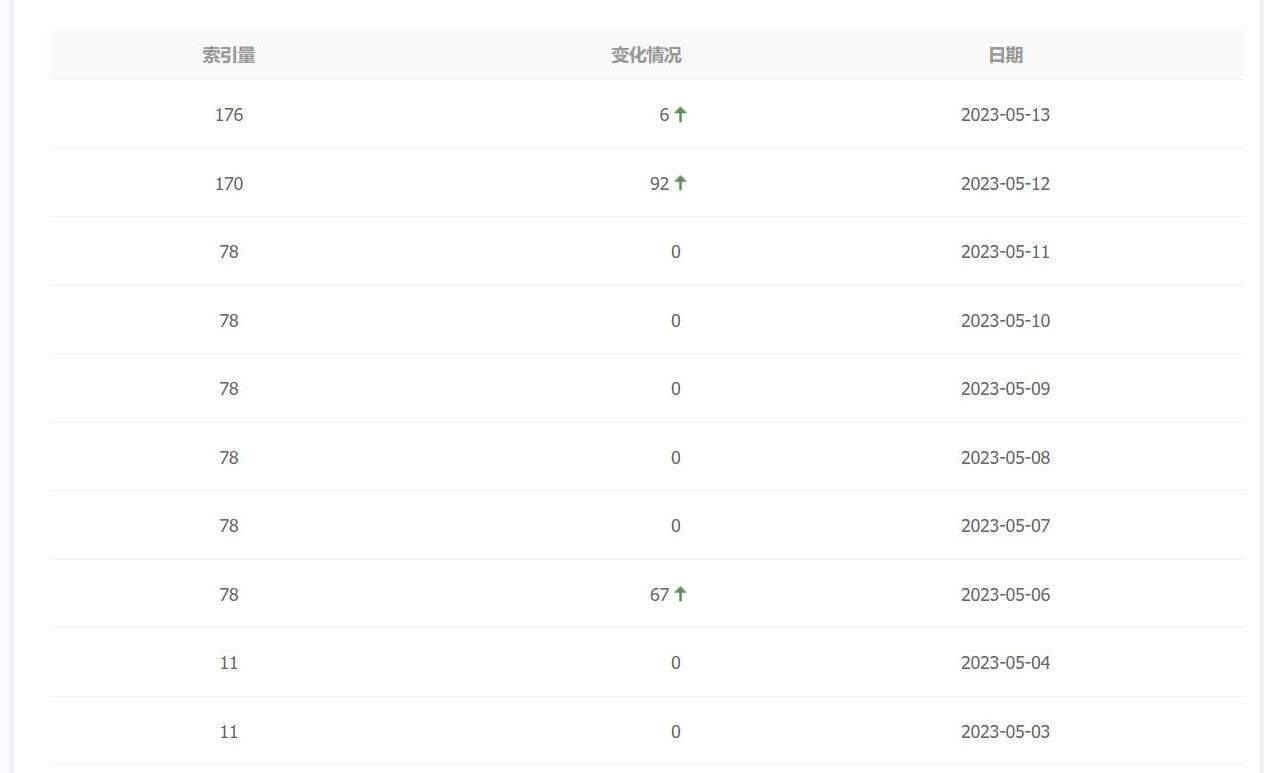Screen dimensions: 1264x773
Task: Click index value 78 on 2023-05-08 row
Action: pyautogui.click(x=229, y=457)
